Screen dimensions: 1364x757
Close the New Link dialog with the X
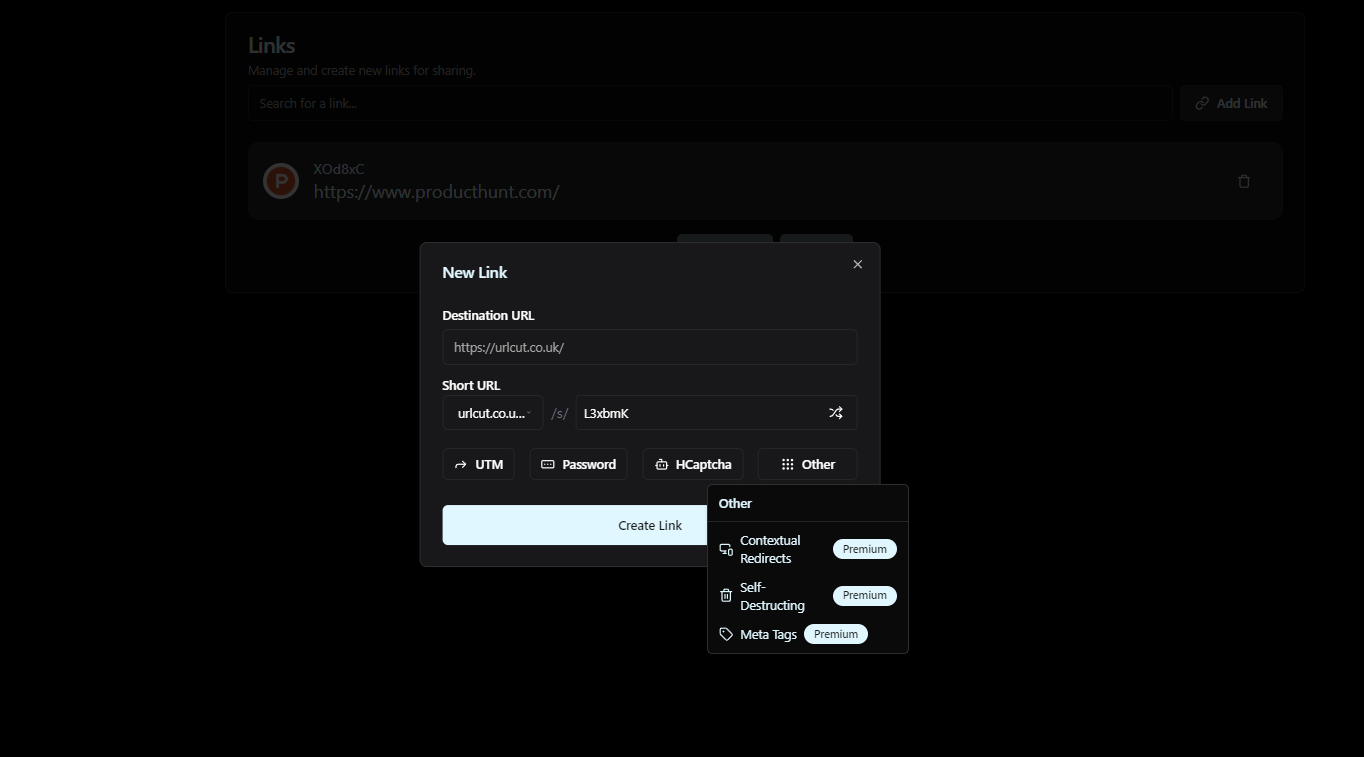coord(857,264)
